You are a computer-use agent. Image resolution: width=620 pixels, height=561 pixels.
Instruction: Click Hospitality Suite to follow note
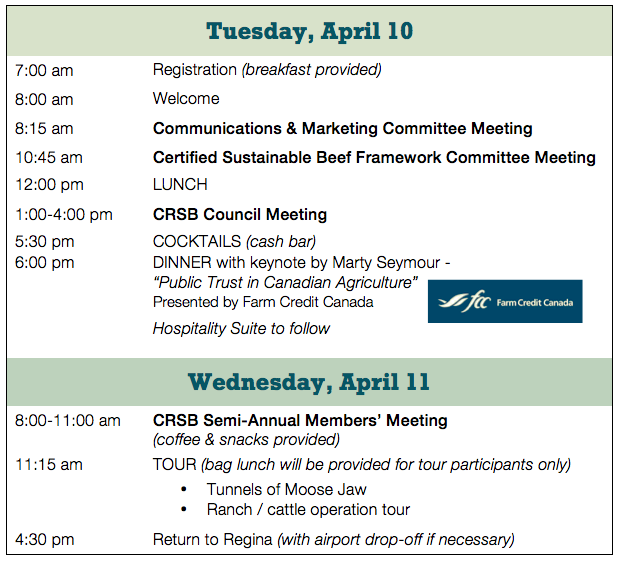click(241, 328)
